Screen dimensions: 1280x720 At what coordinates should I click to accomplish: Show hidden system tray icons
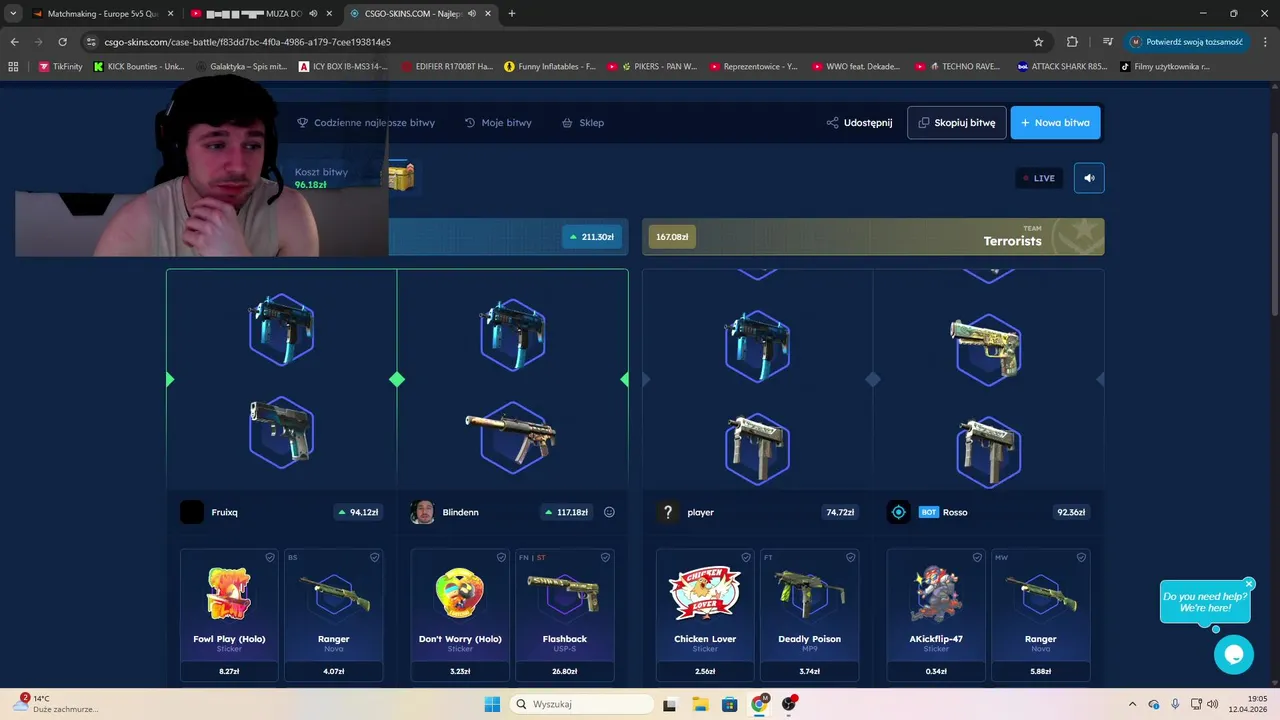[1132, 704]
